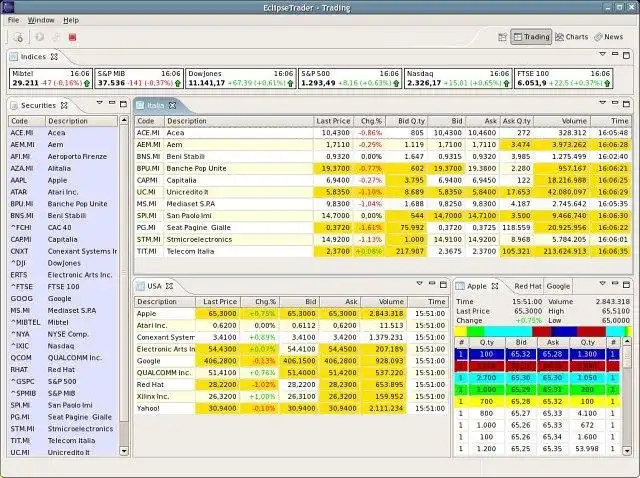Click the Indices tab icon
640x478 pixels.
14,57
